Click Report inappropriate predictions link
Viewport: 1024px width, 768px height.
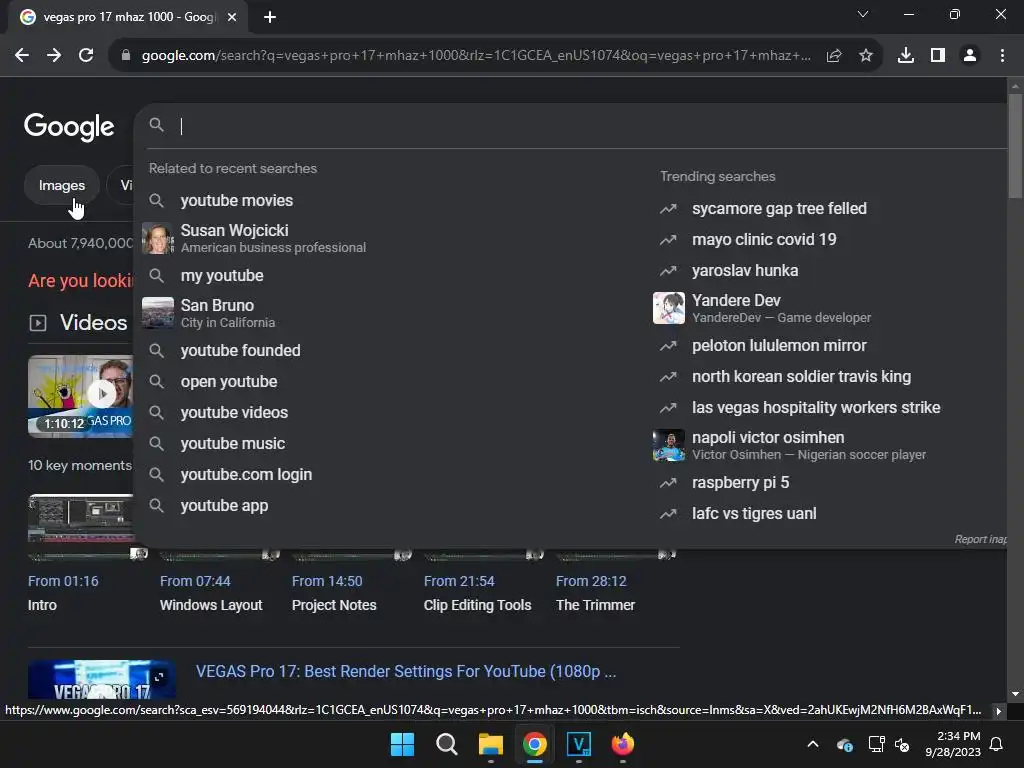coord(980,539)
